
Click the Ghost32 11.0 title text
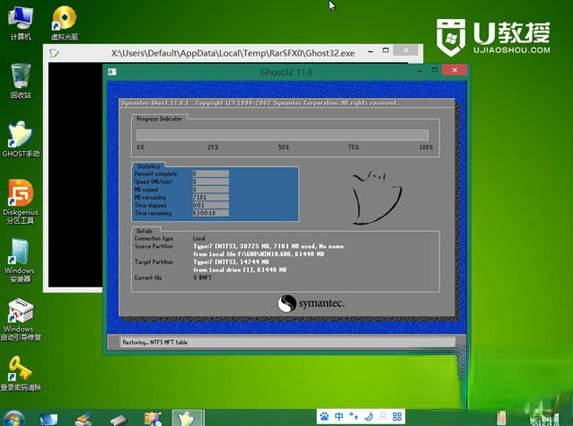[x=286, y=72]
